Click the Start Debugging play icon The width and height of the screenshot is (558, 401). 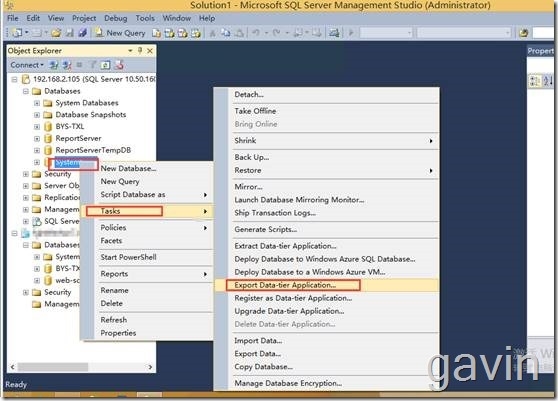351,33
